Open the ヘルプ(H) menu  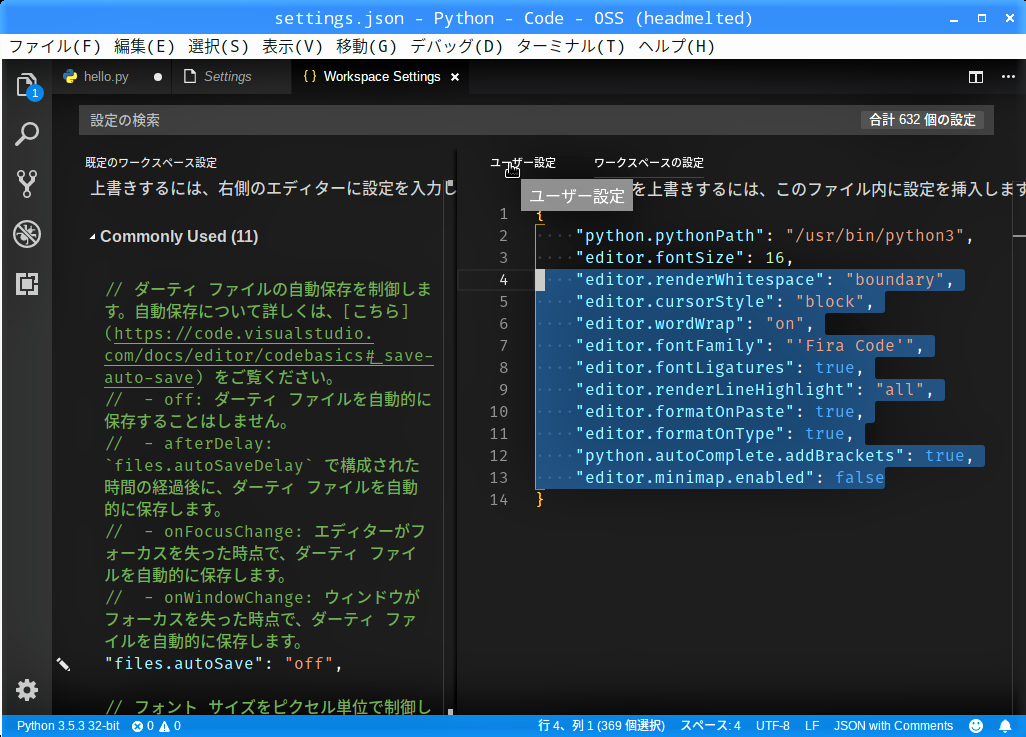(677, 46)
